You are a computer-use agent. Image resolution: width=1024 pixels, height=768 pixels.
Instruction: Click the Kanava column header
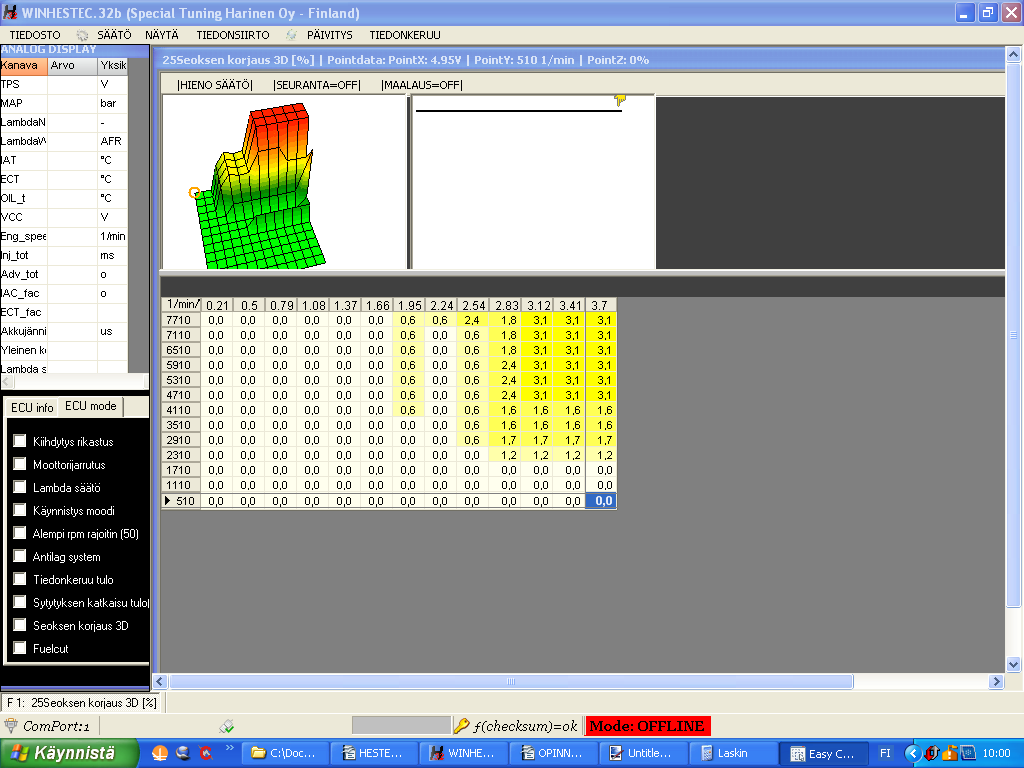(24, 65)
